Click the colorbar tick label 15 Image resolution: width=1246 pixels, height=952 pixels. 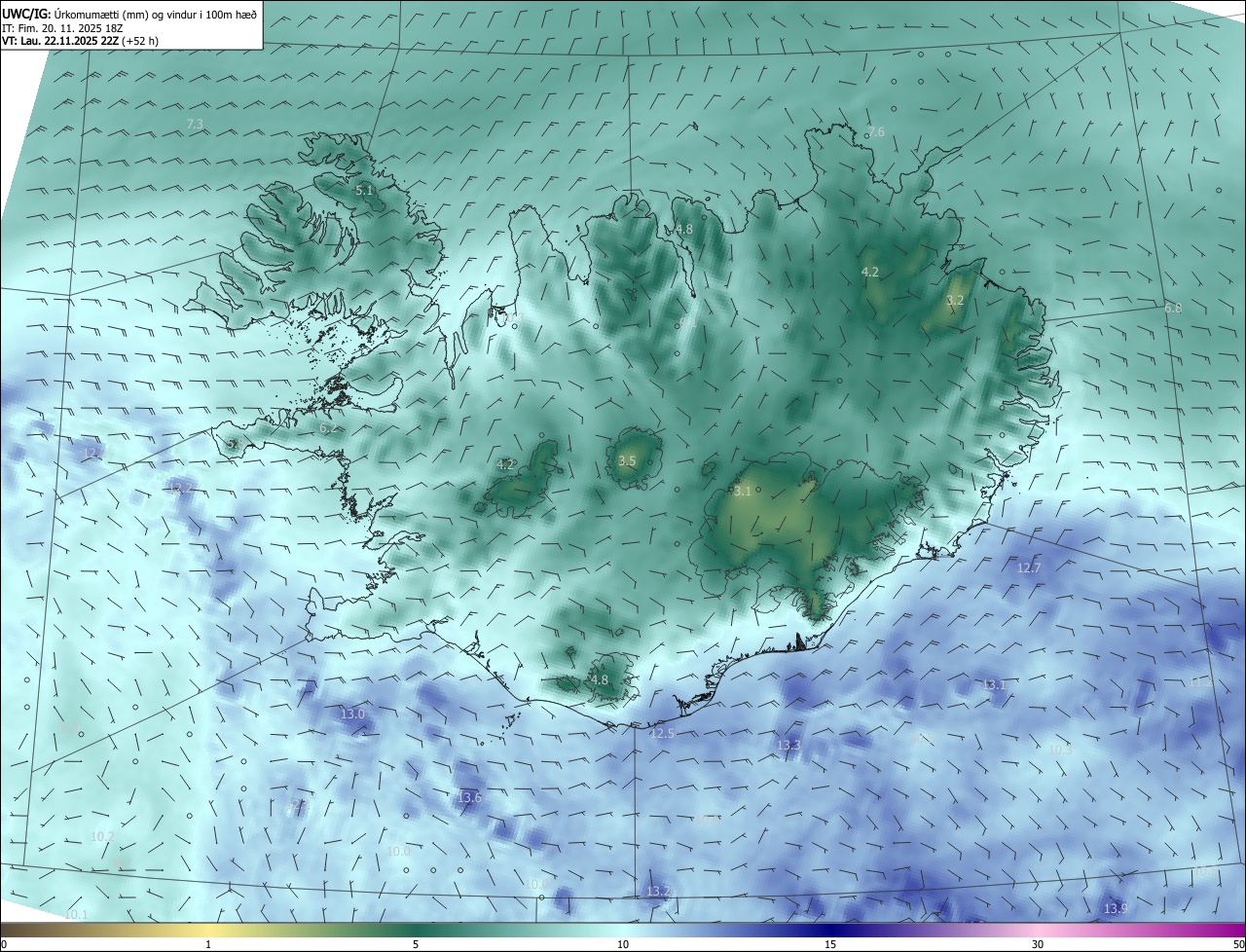pyautogui.click(x=830, y=944)
